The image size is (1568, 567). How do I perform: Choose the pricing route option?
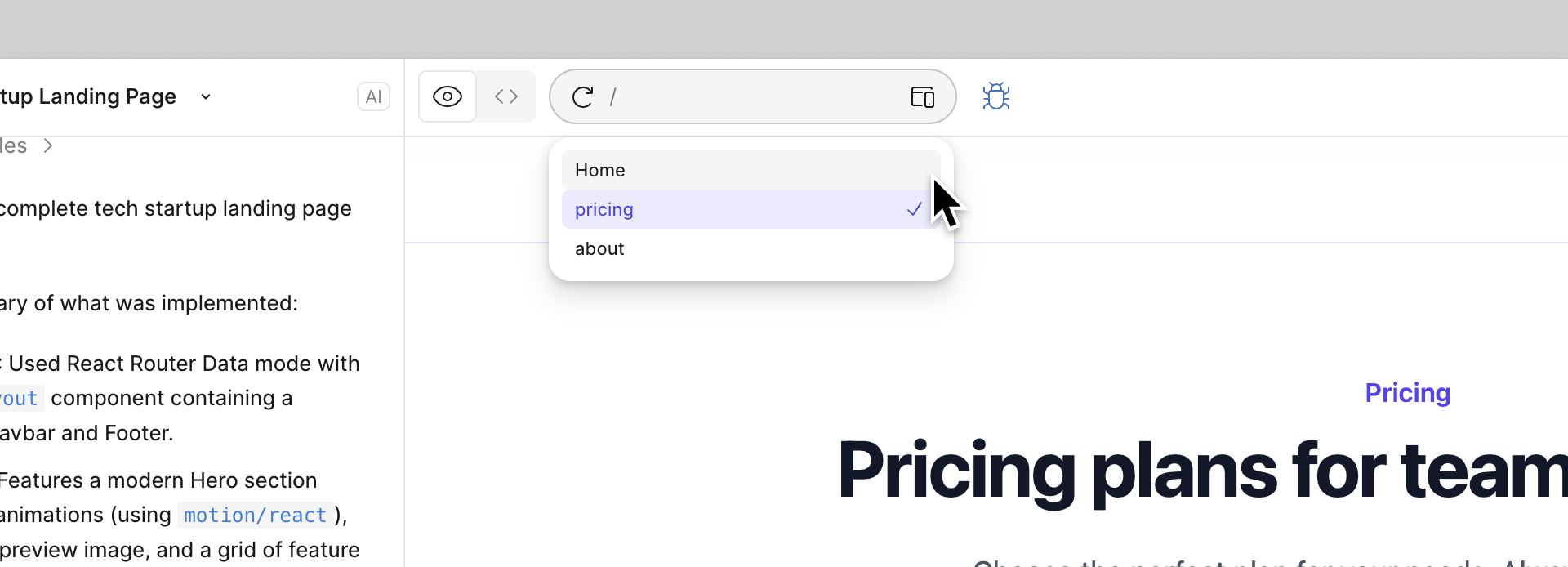604,210
